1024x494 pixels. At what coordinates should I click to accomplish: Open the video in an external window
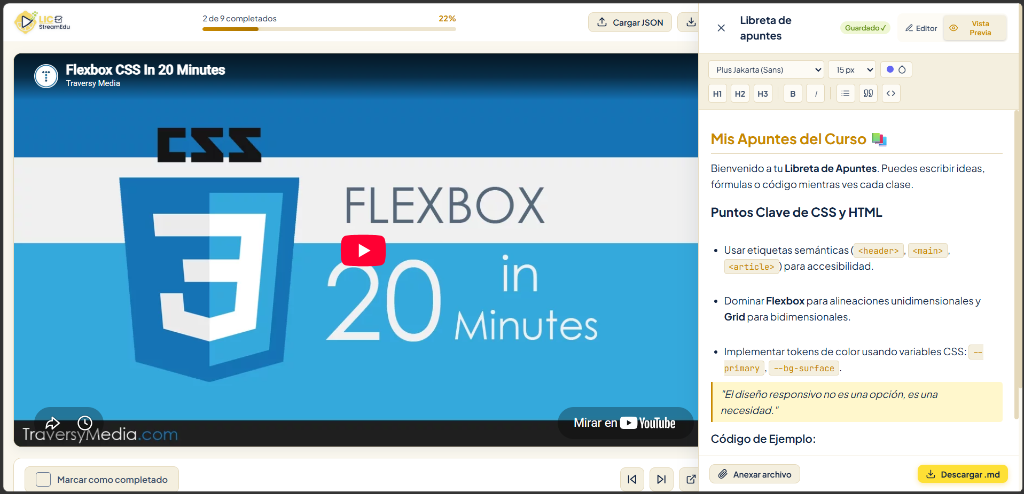689,479
